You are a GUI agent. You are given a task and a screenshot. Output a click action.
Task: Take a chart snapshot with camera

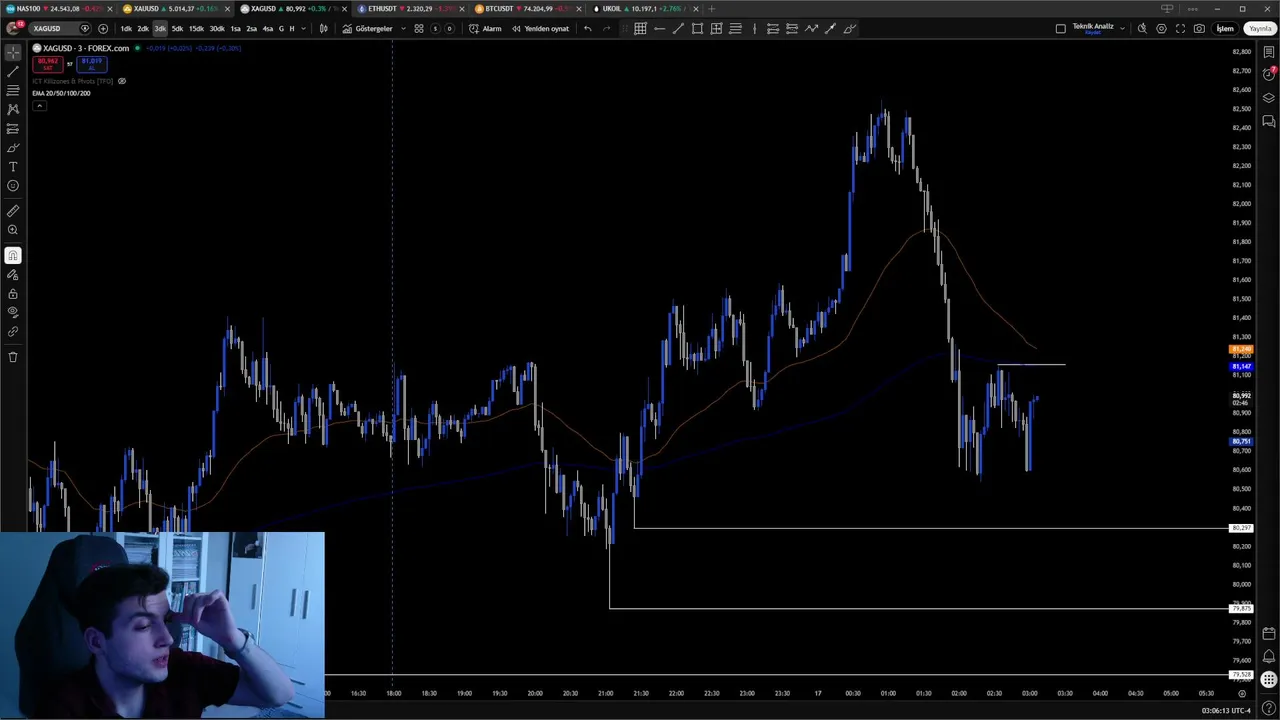[x=1199, y=29]
